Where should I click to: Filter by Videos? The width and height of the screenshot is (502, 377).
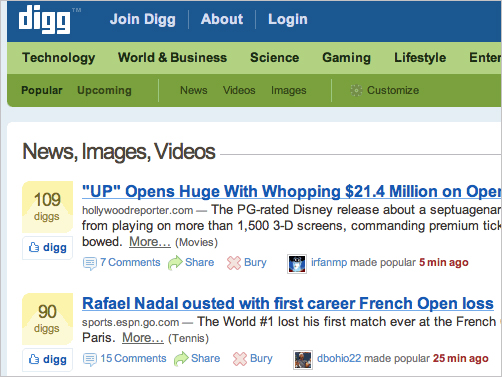[239, 90]
